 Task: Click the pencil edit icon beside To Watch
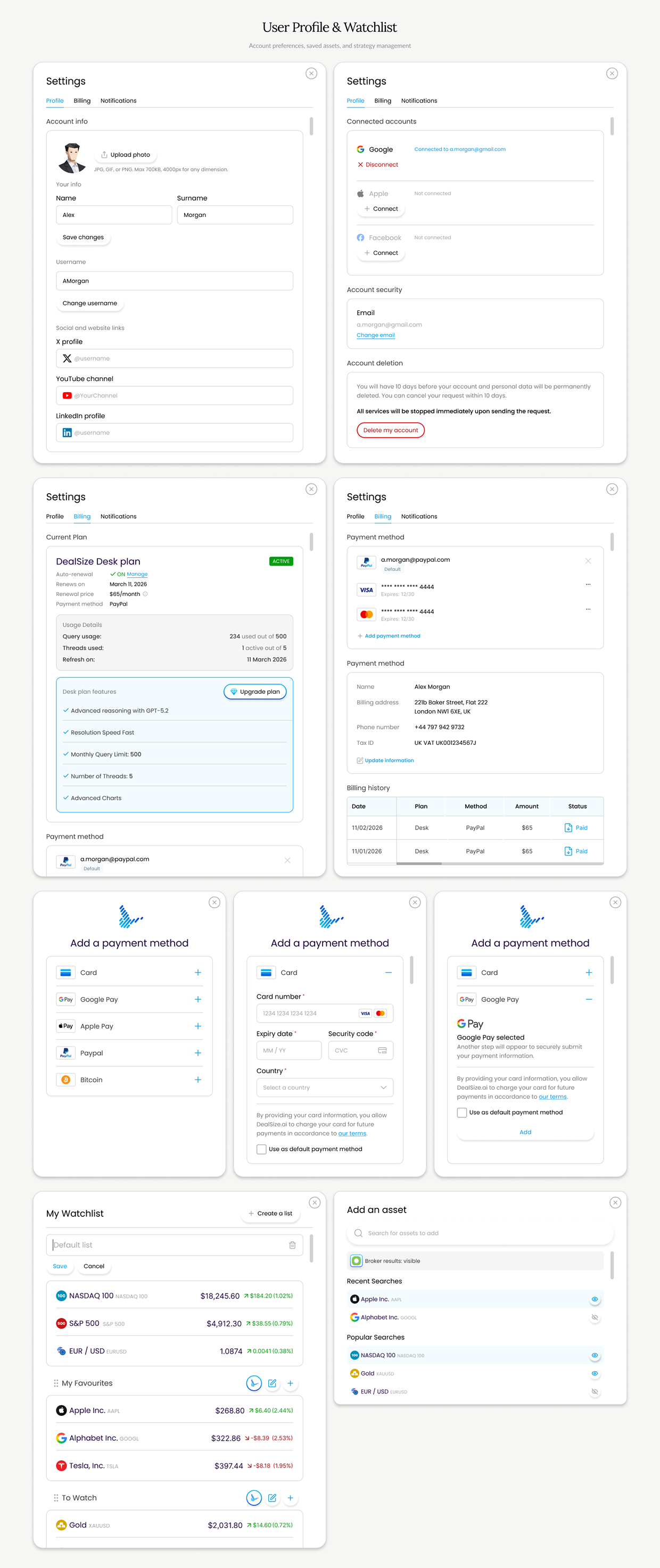click(x=272, y=1497)
